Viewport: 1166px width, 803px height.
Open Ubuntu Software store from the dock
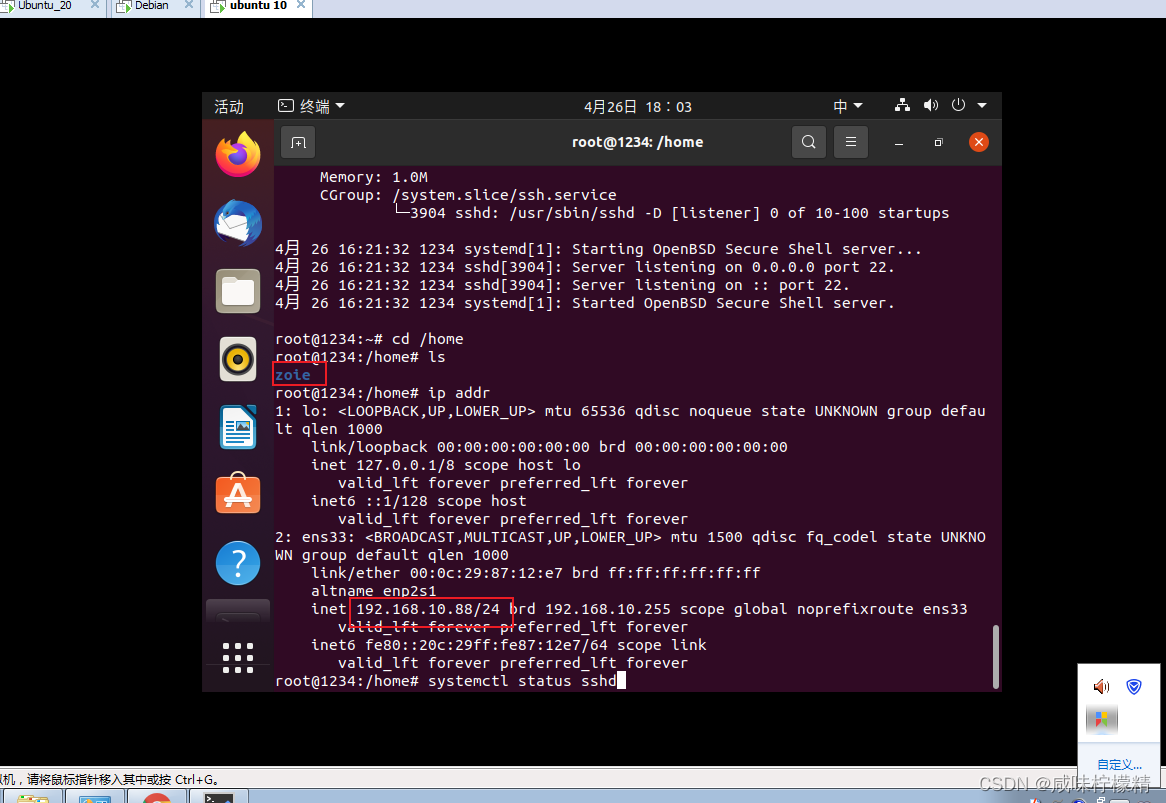(237, 493)
